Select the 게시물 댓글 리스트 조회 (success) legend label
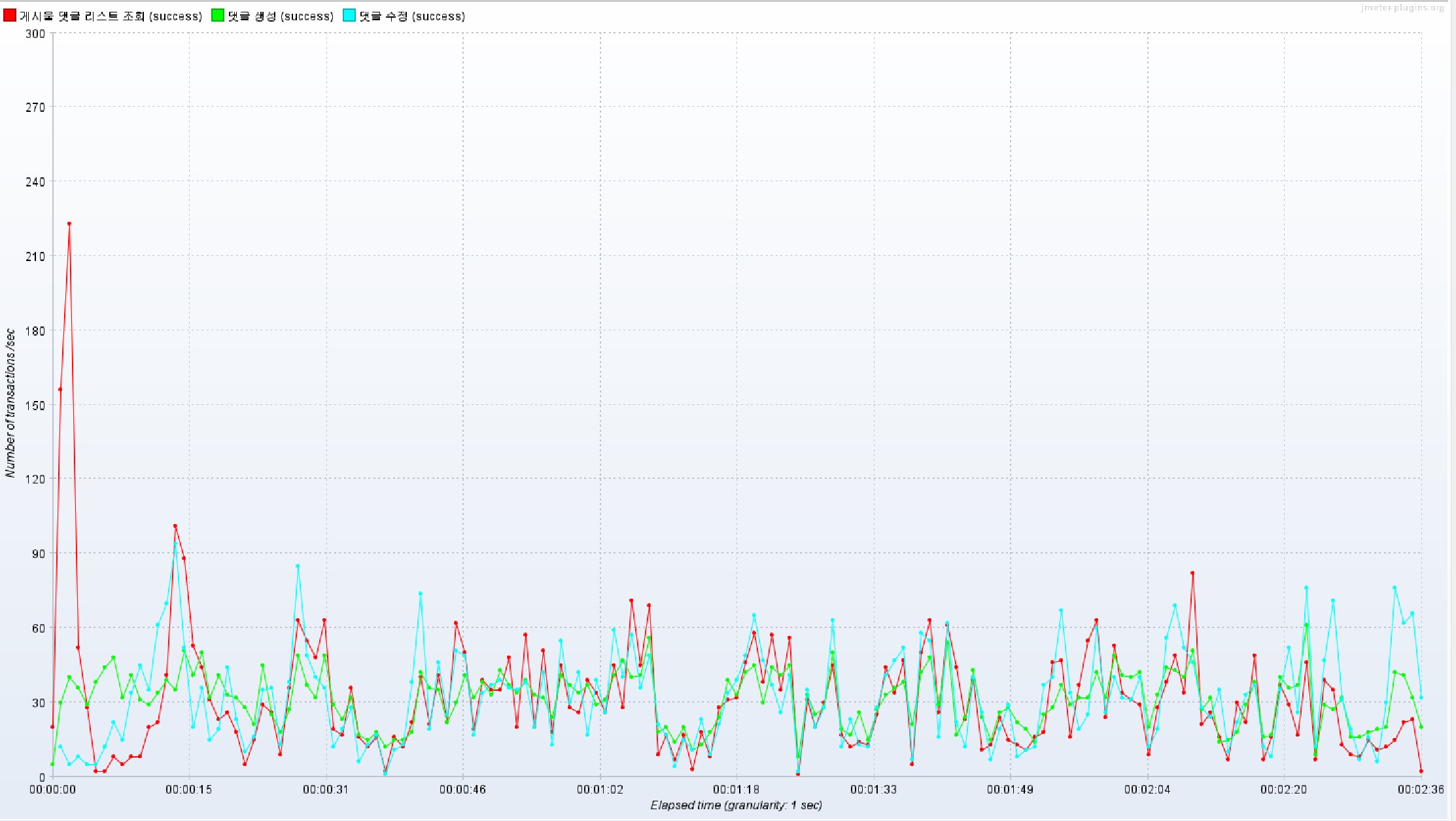This screenshot has width=1456, height=821. [x=111, y=16]
